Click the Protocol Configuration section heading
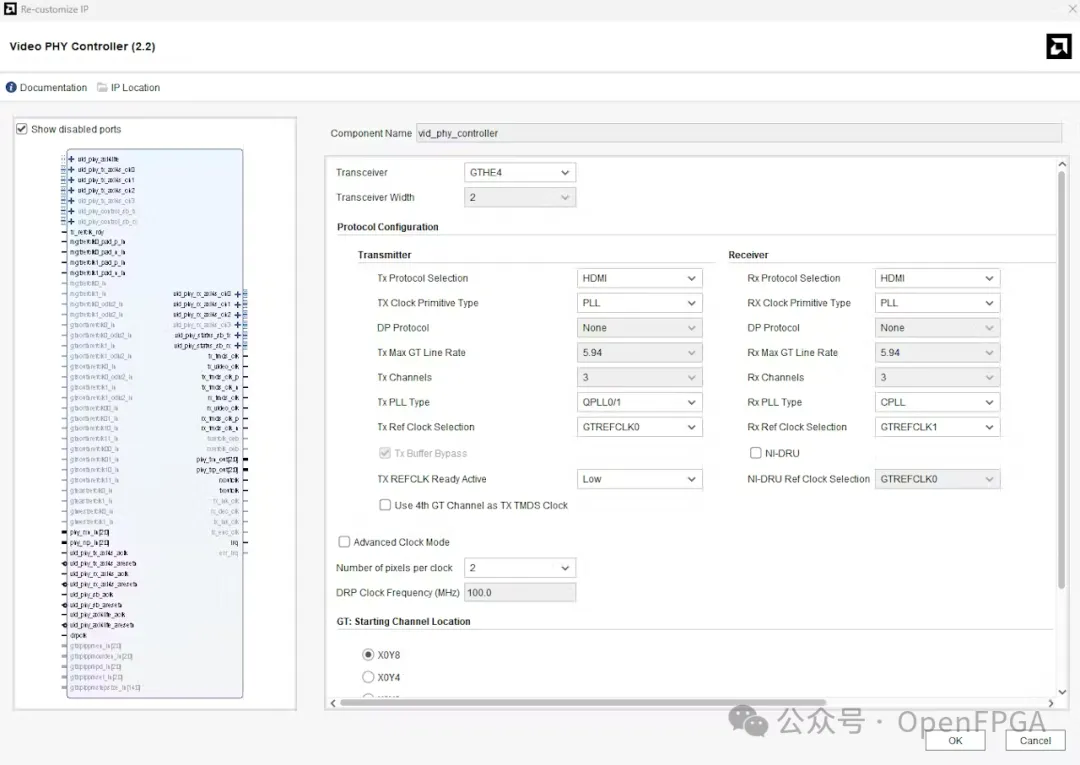1080x765 pixels. [x=388, y=227]
